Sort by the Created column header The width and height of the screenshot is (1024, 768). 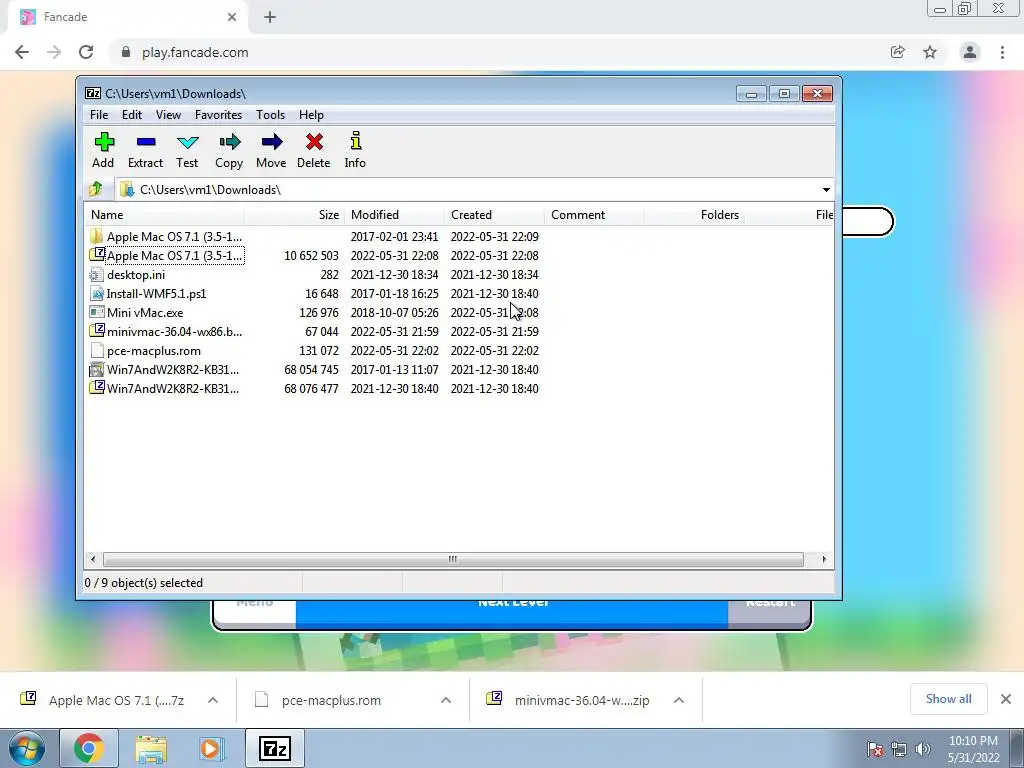pyautogui.click(x=494, y=215)
